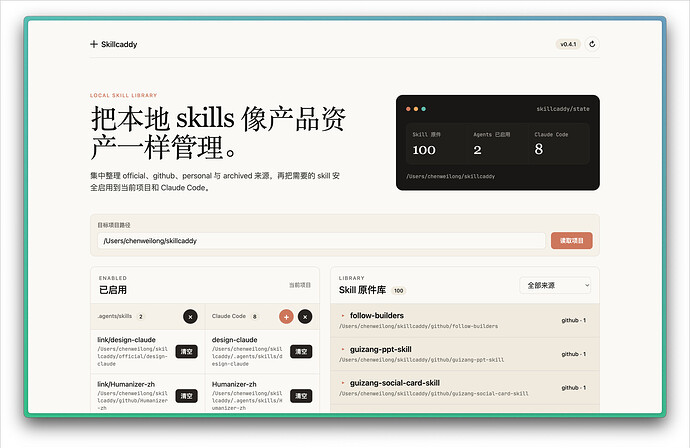Click the 当前项目 label in the enabled panel

pos(300,285)
